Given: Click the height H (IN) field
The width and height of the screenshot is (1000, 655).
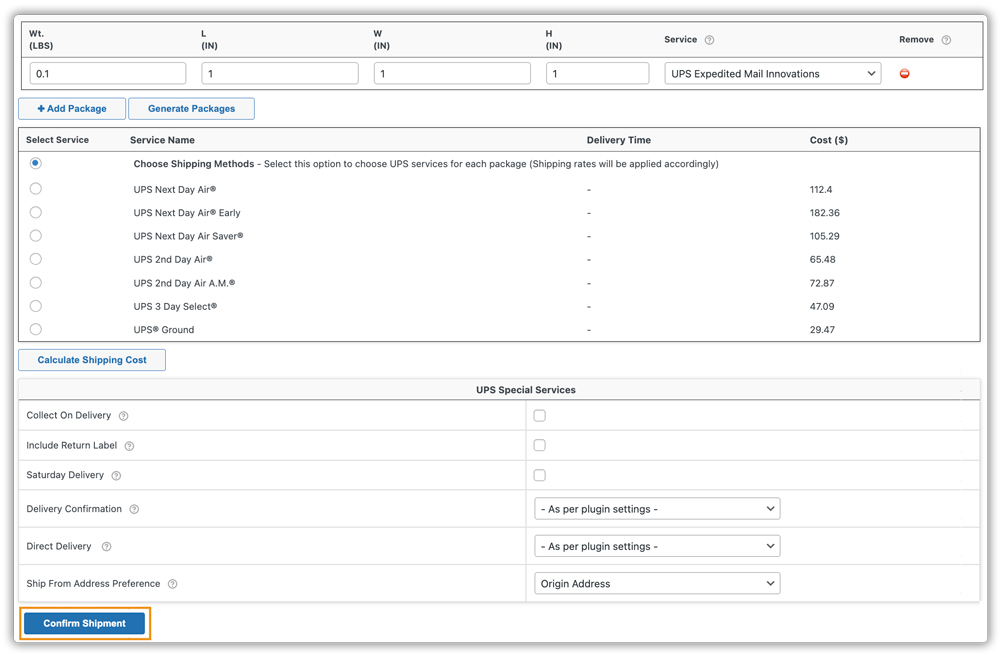Looking at the screenshot, I should (x=598, y=73).
